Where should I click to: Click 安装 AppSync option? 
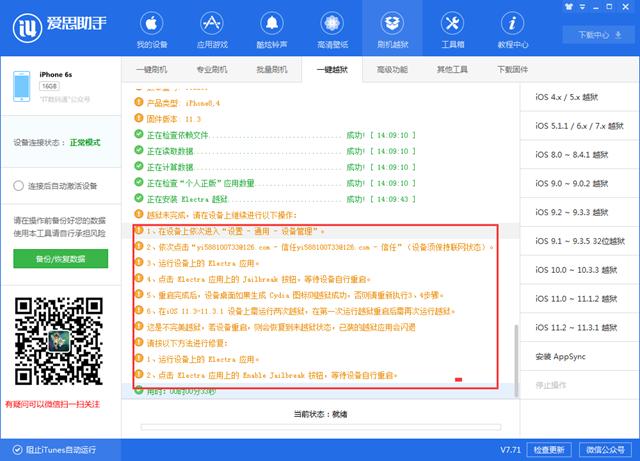(x=580, y=356)
